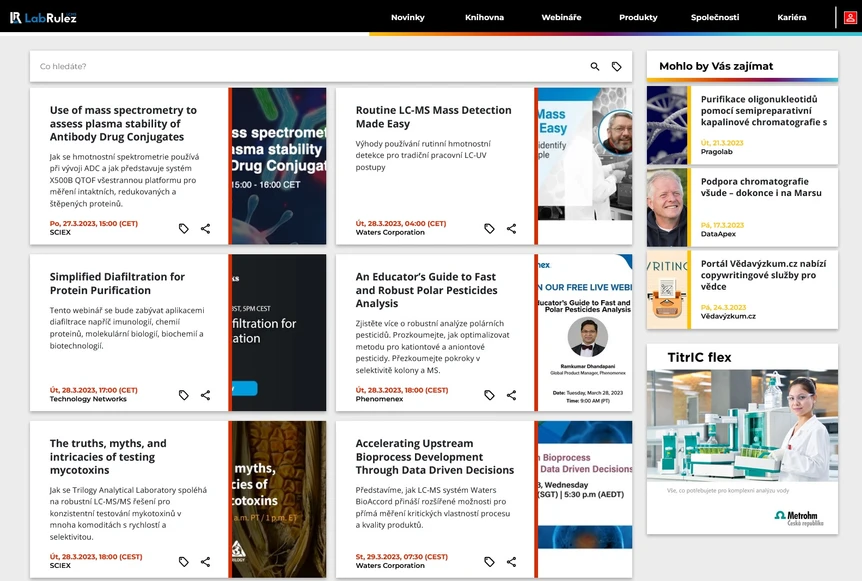Click tag icon on the Polar Pesticides card
The image size is (862, 581).
pyautogui.click(x=489, y=395)
